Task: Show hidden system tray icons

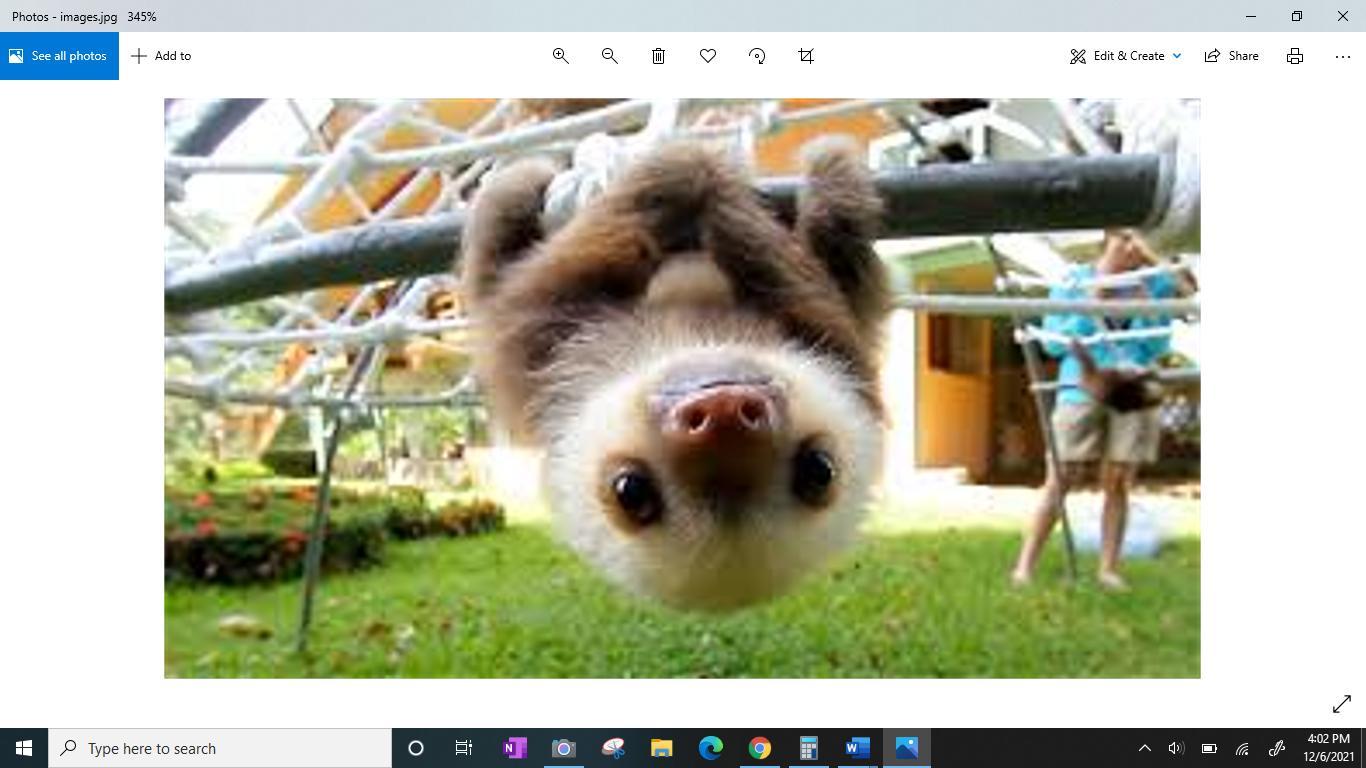Action: (1145, 748)
